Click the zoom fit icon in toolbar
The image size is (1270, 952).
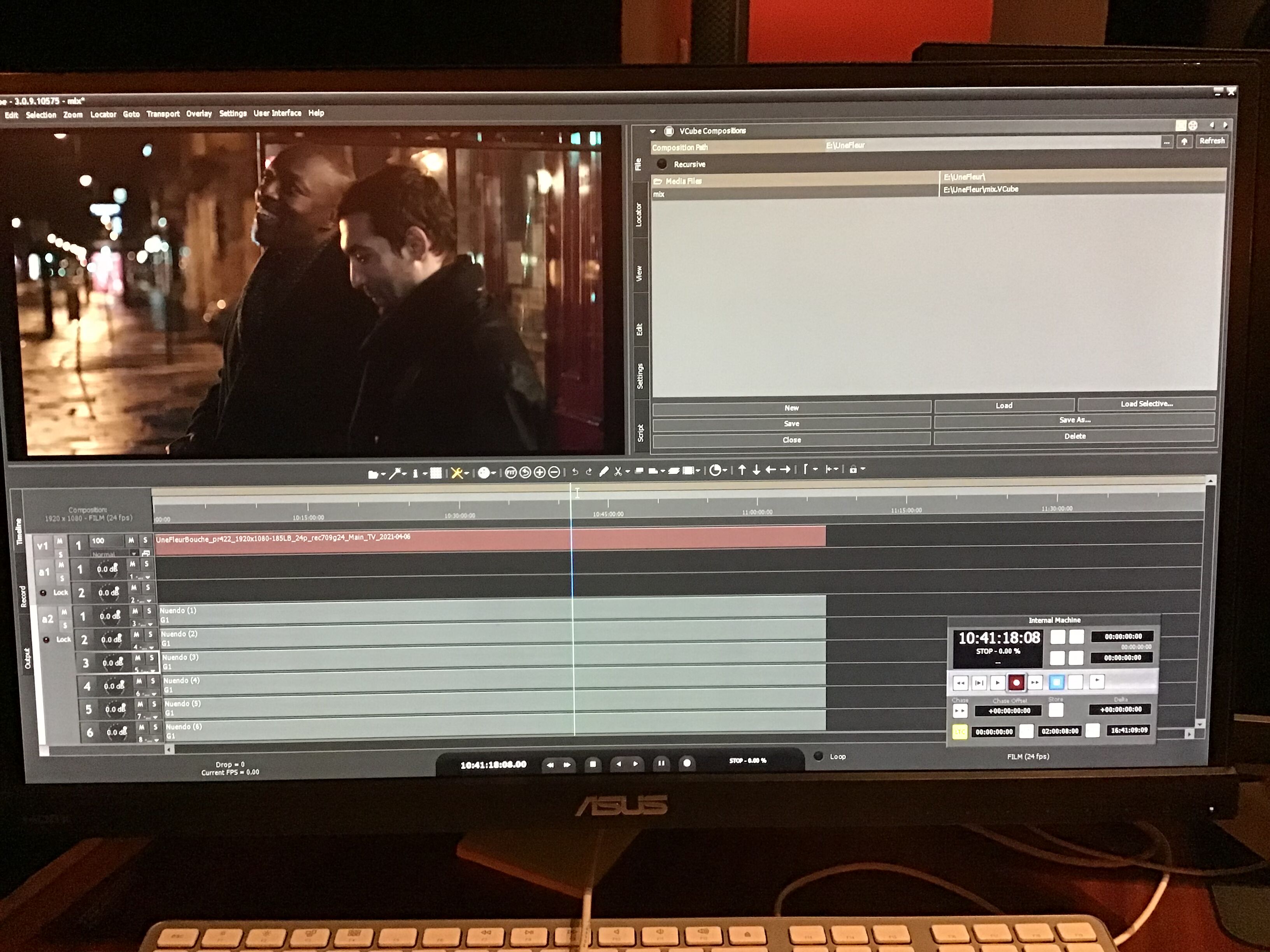pos(510,472)
